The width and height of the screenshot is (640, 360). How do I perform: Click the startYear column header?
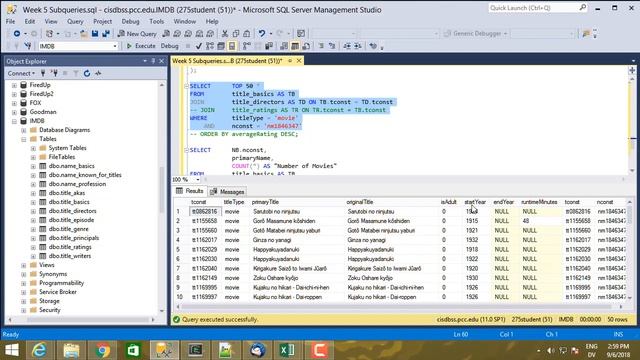click(x=475, y=202)
